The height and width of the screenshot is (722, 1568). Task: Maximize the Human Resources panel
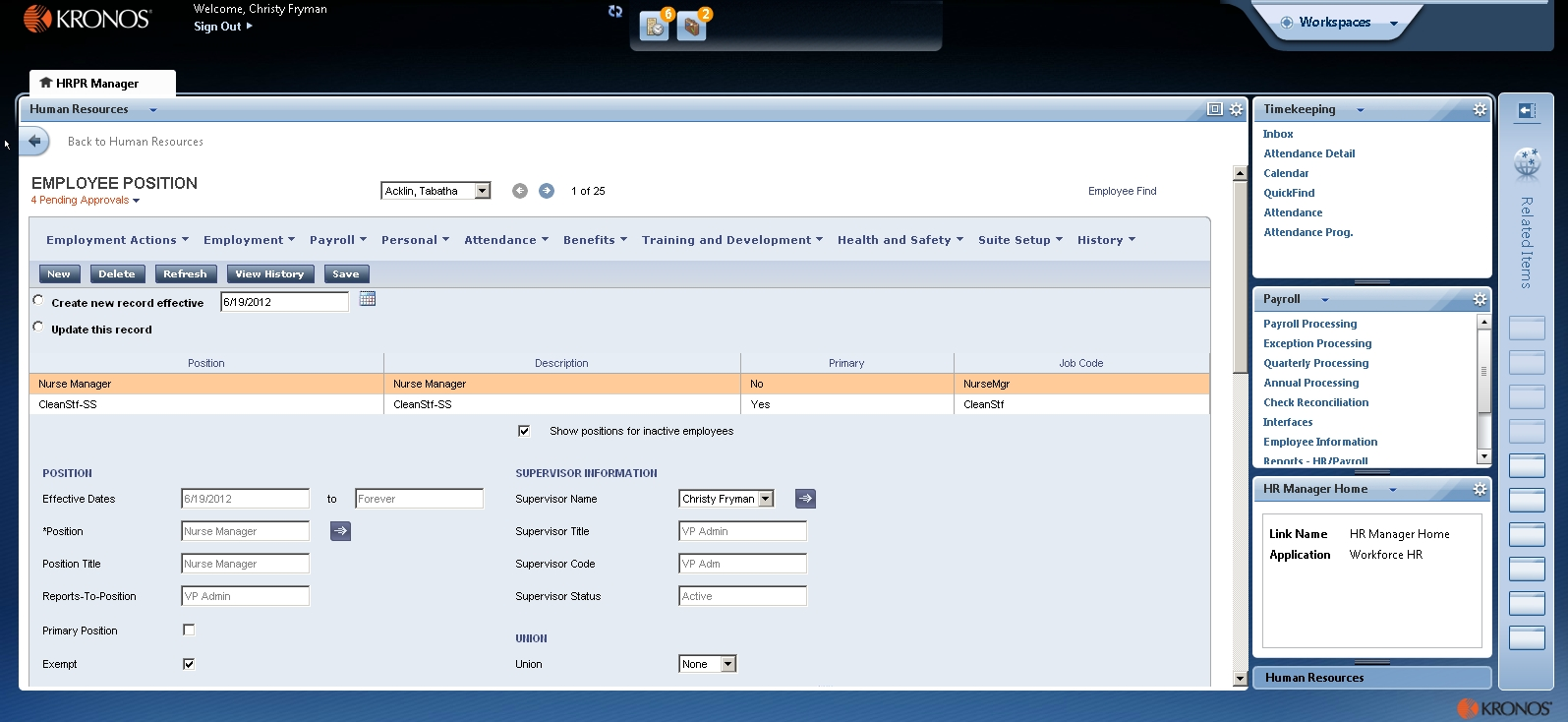(x=1215, y=109)
